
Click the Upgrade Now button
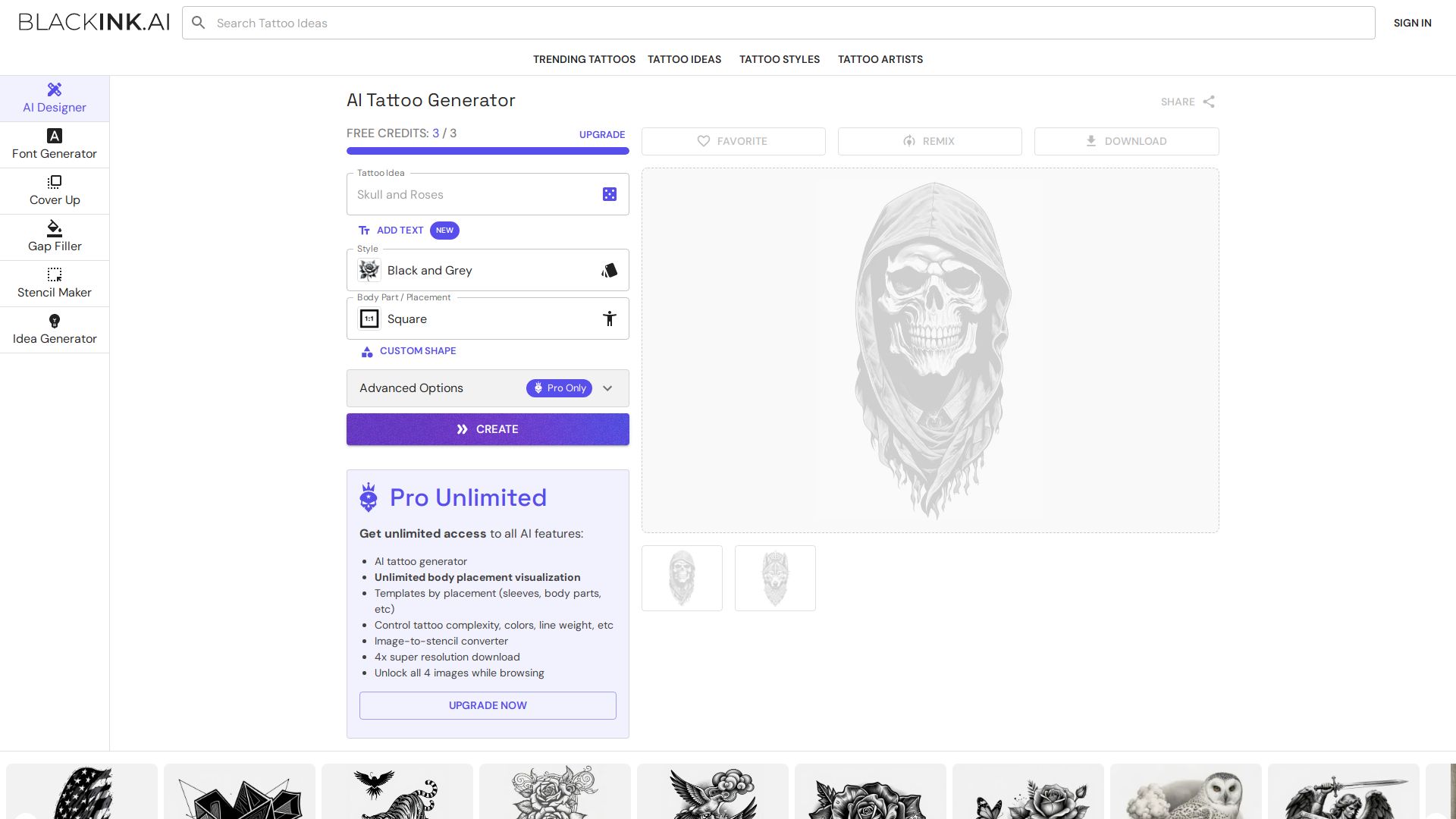[488, 705]
